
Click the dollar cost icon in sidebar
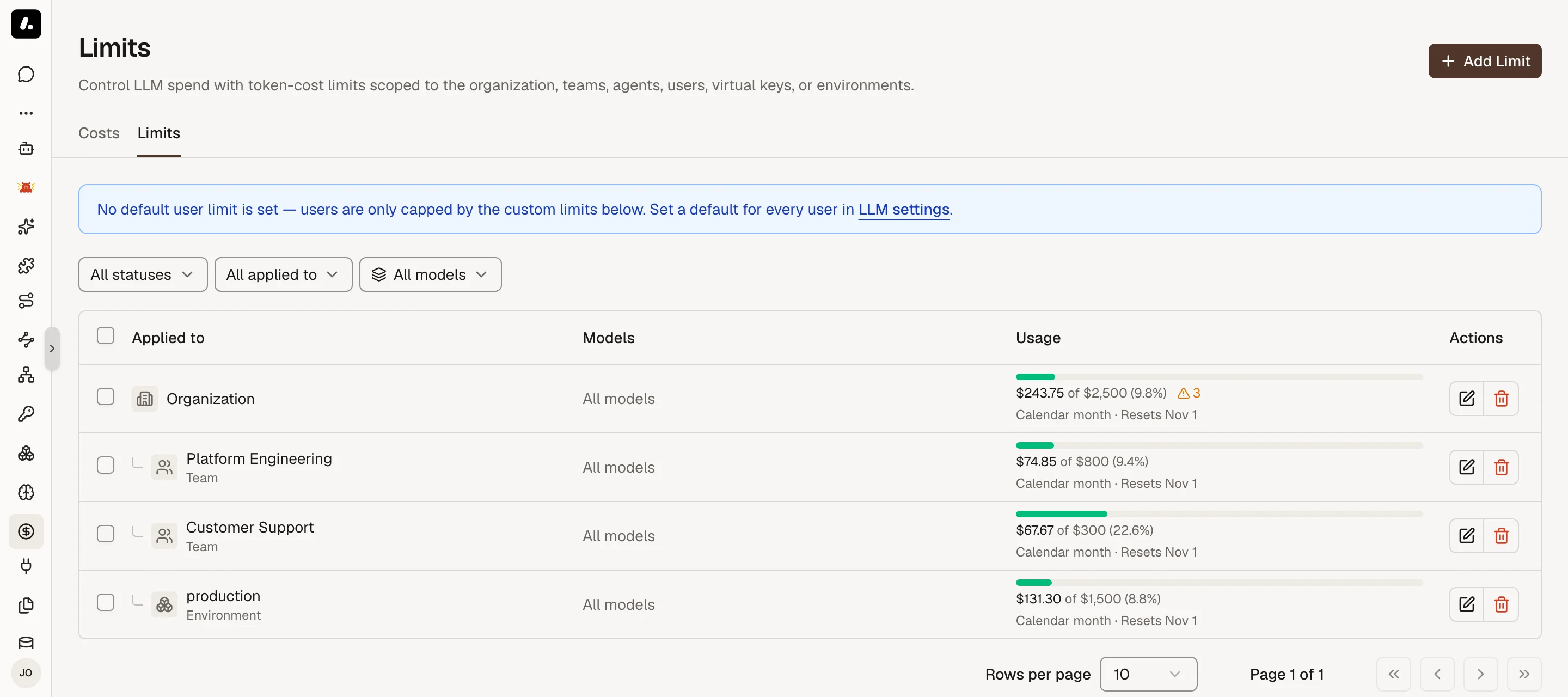(x=26, y=531)
